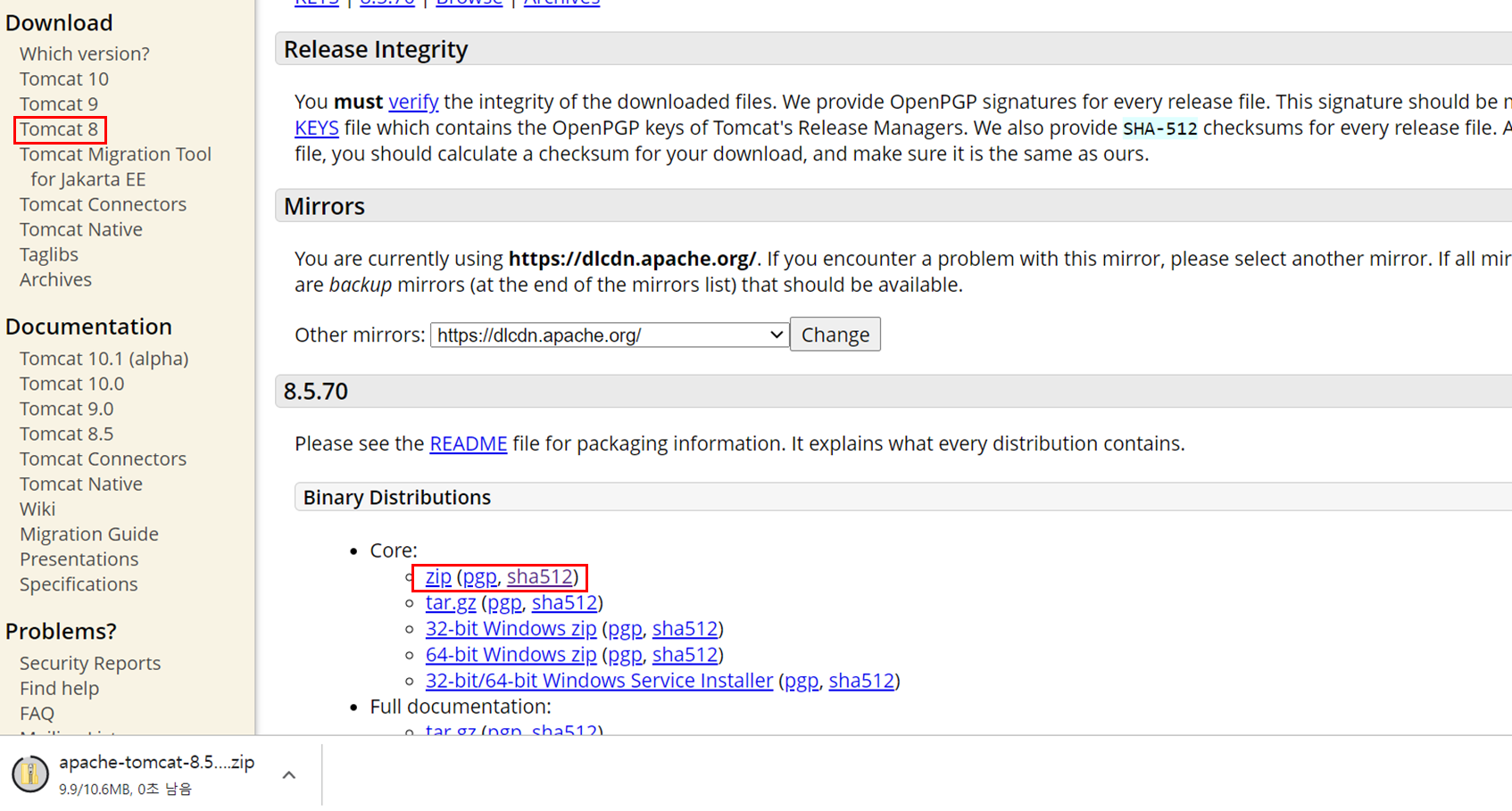Open Tomcat 10.0 documentation
Screen dimensions: 1512x811
tap(72, 384)
